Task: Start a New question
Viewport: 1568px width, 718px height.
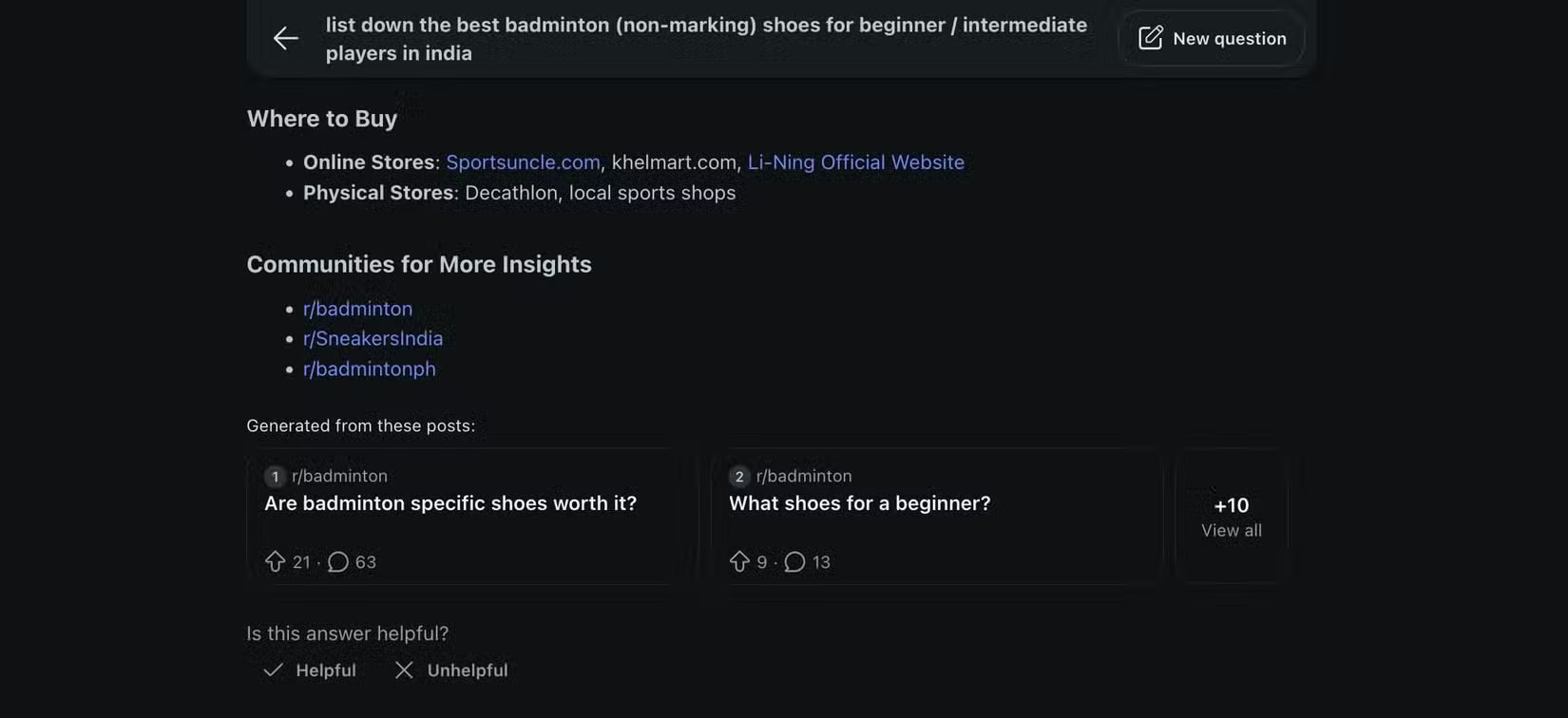Action: click(x=1212, y=38)
